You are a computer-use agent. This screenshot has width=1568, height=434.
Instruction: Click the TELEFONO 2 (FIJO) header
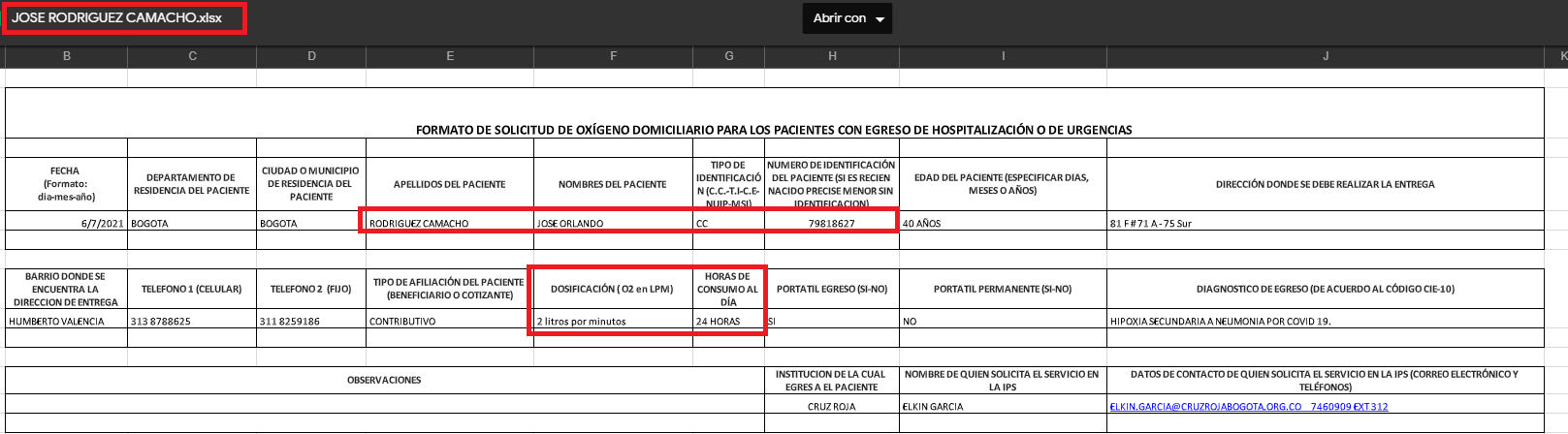[x=311, y=289]
